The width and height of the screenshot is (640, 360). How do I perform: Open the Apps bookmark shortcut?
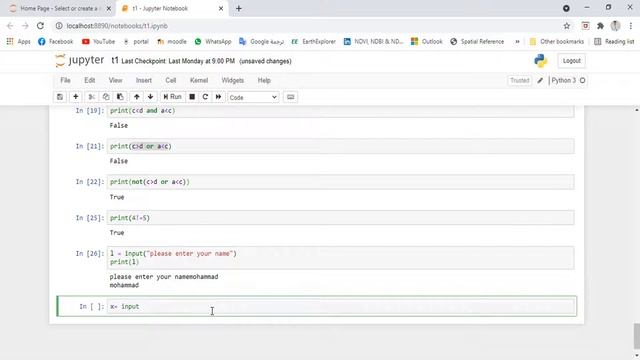(19, 42)
